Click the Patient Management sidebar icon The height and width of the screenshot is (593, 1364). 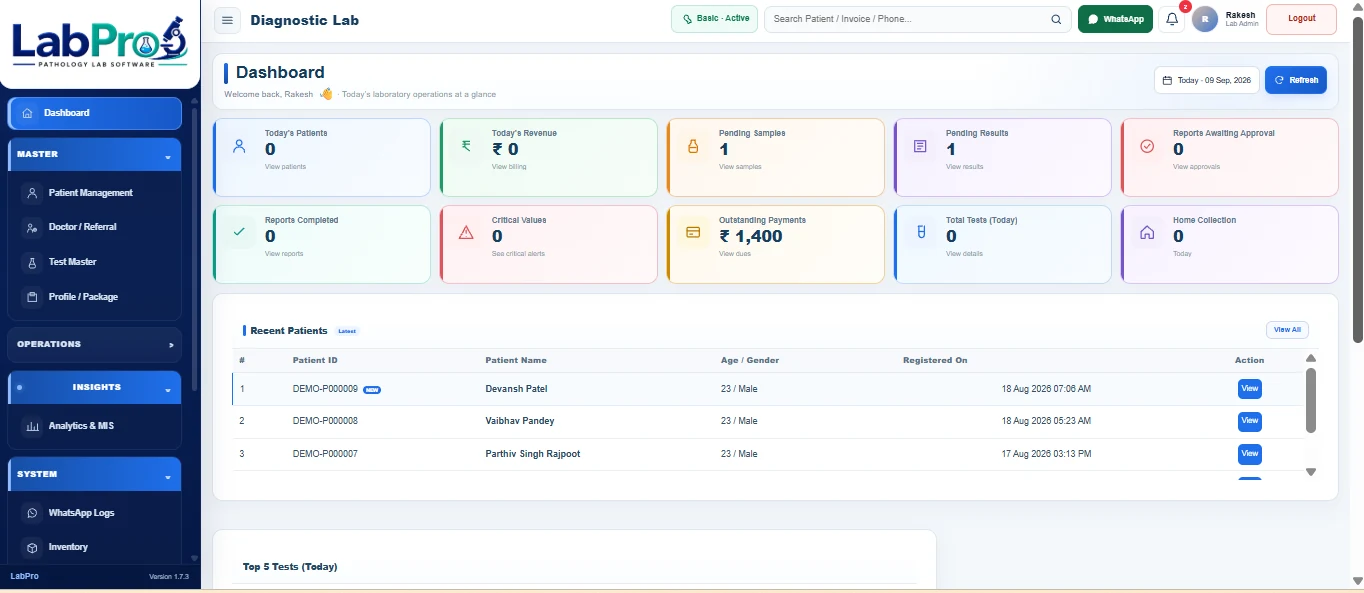[x=32, y=193]
